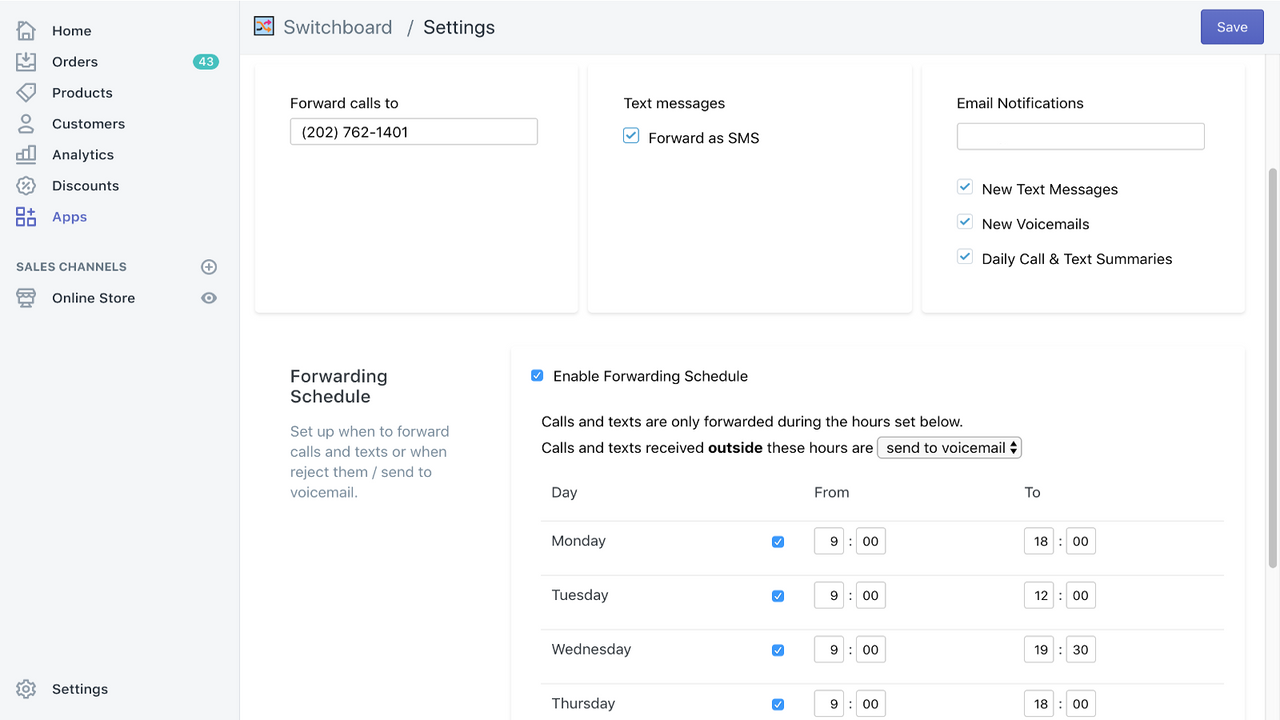Click the Day column header
Viewport: 1280px width, 720px height.
(x=564, y=493)
